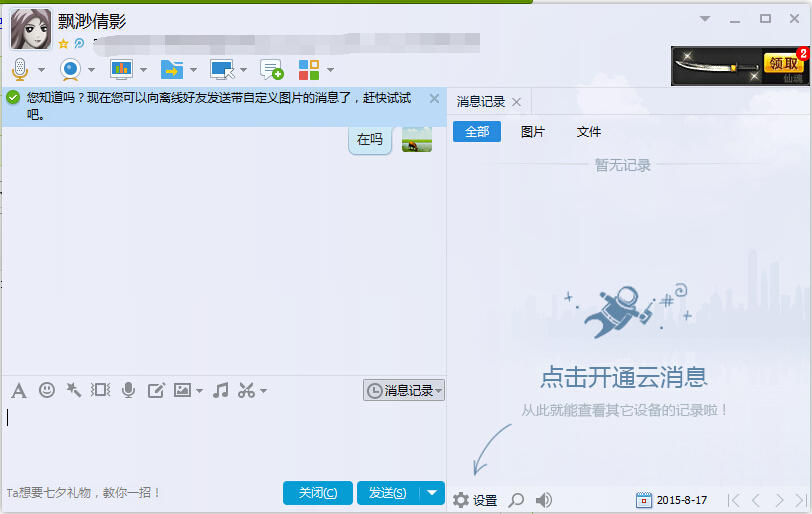Start a voice call with microphone icon
Image resolution: width=812 pixels, height=514 pixels.
(20, 69)
